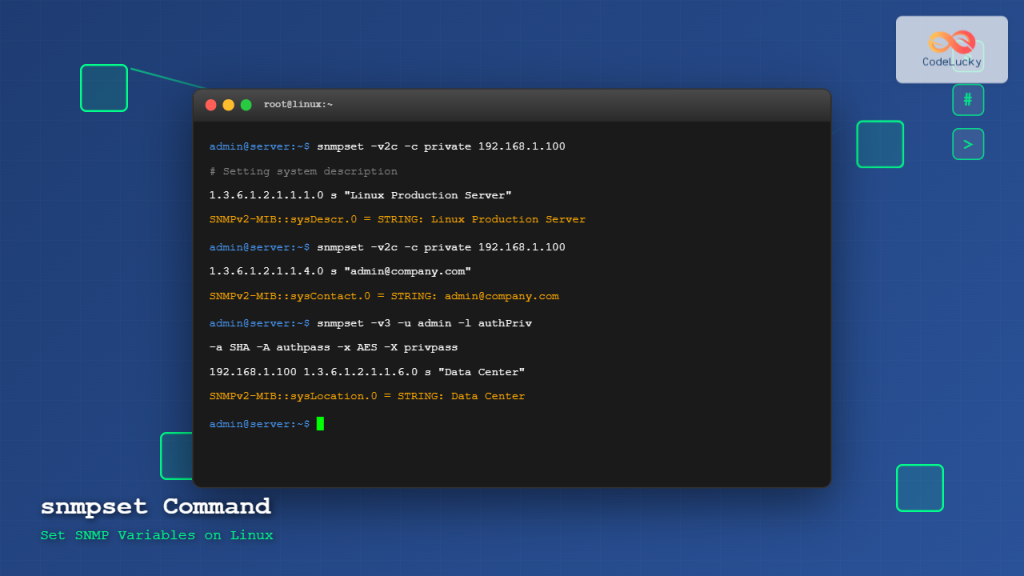Click the green traffic light button
This screenshot has height=576, width=1024.
(245, 104)
